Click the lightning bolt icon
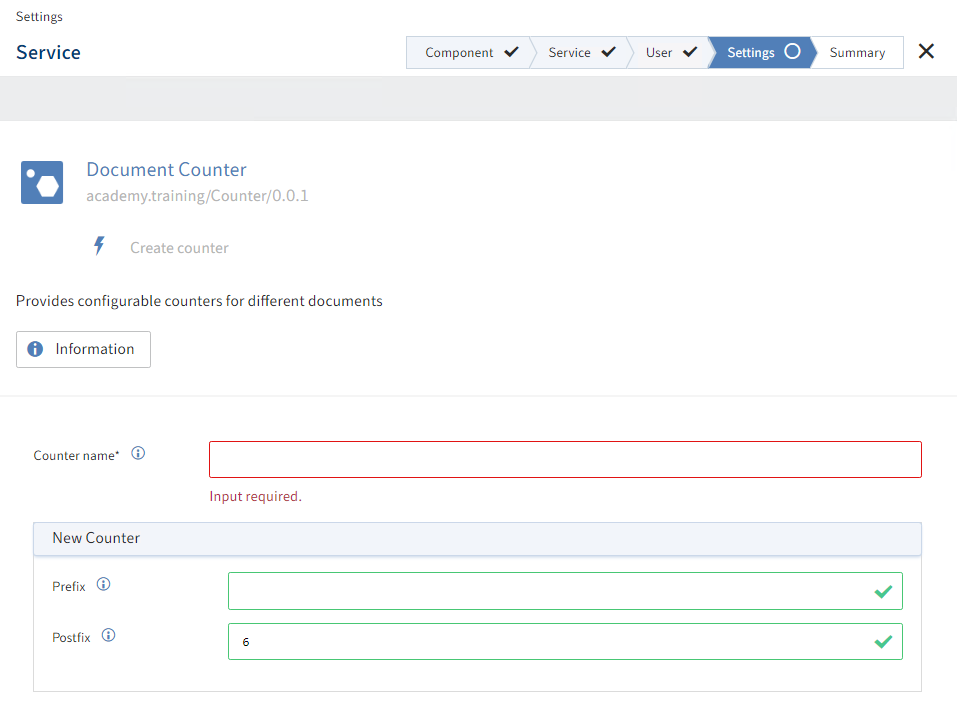957x712 pixels. pos(99,246)
